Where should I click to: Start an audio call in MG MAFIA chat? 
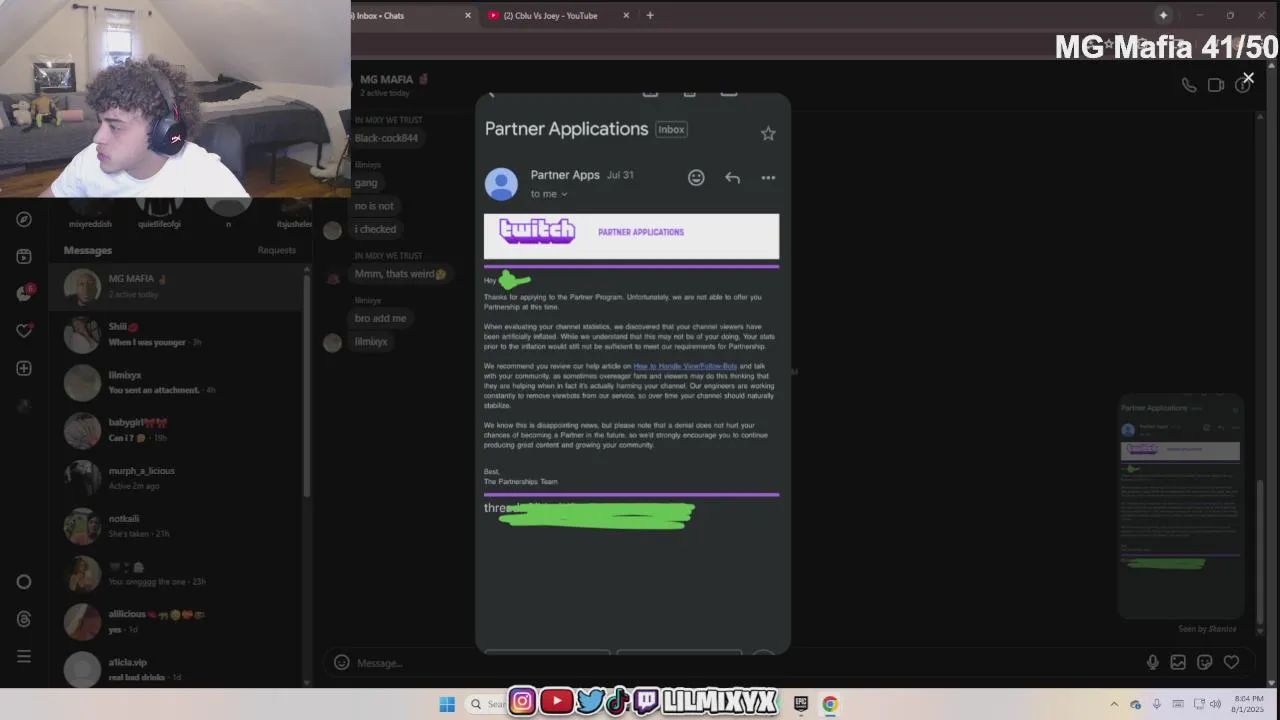coord(1189,85)
